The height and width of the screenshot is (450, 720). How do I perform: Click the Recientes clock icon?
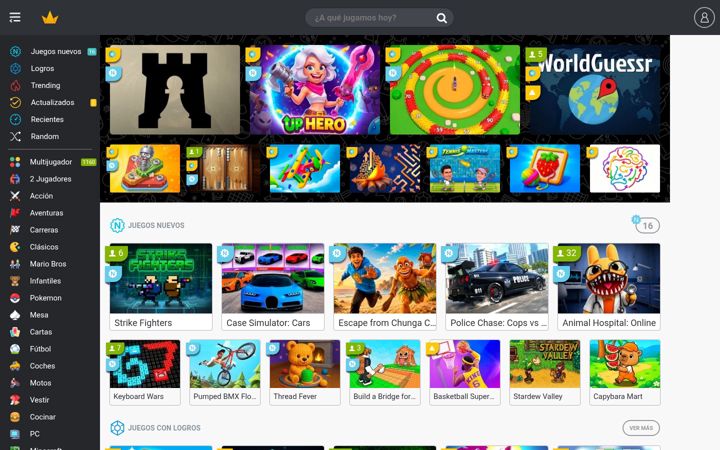click(16, 119)
